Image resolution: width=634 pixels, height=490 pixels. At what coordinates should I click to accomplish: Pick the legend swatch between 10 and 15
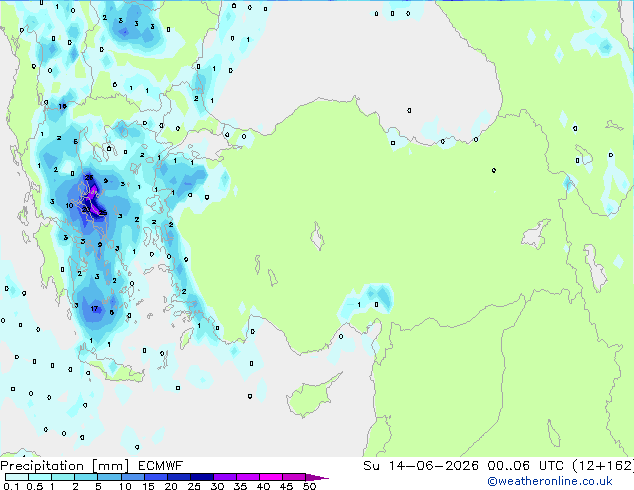pyautogui.click(x=132, y=477)
